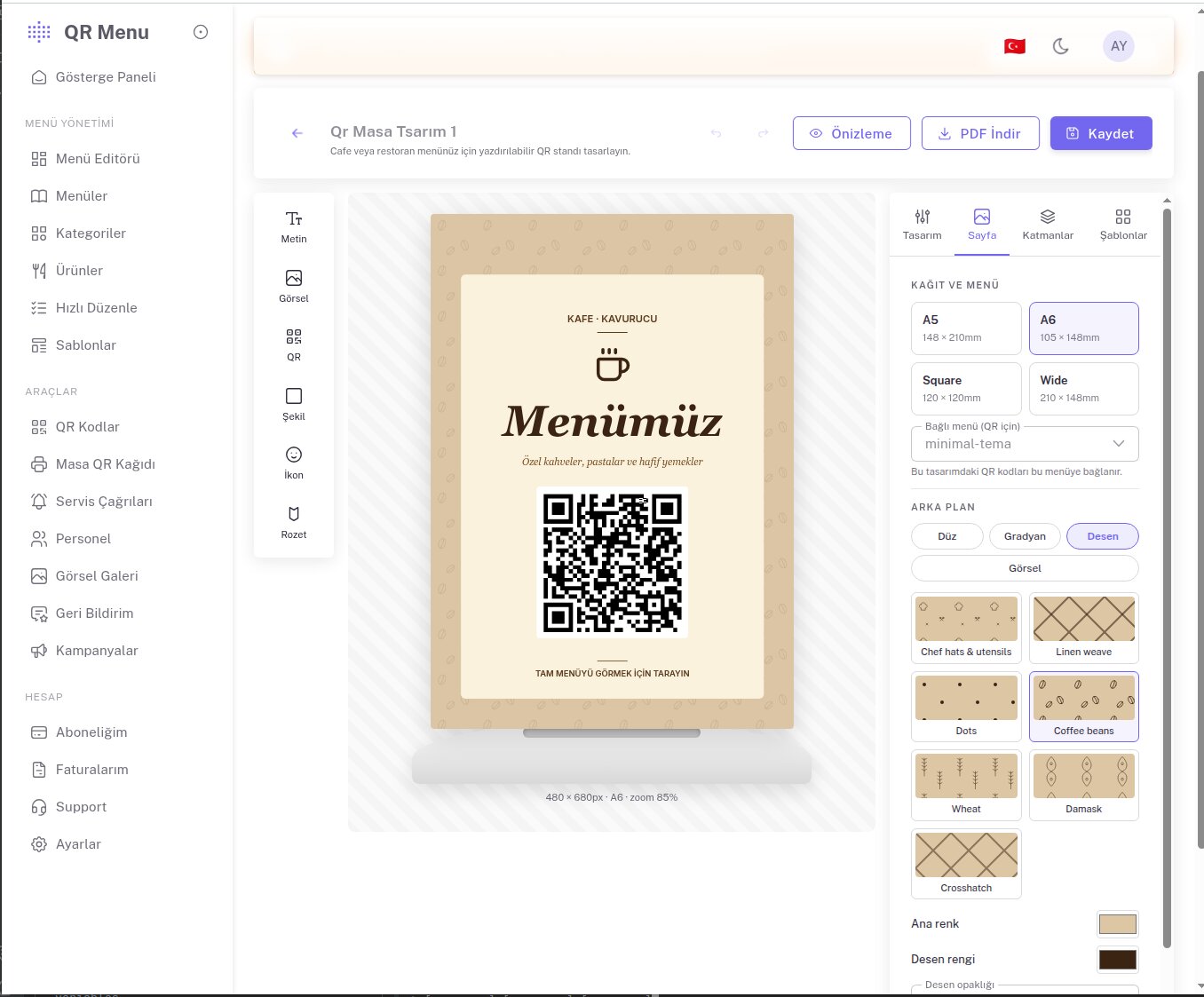The image size is (1204, 997).
Task: Add a QR code element tool
Action: pos(294,345)
